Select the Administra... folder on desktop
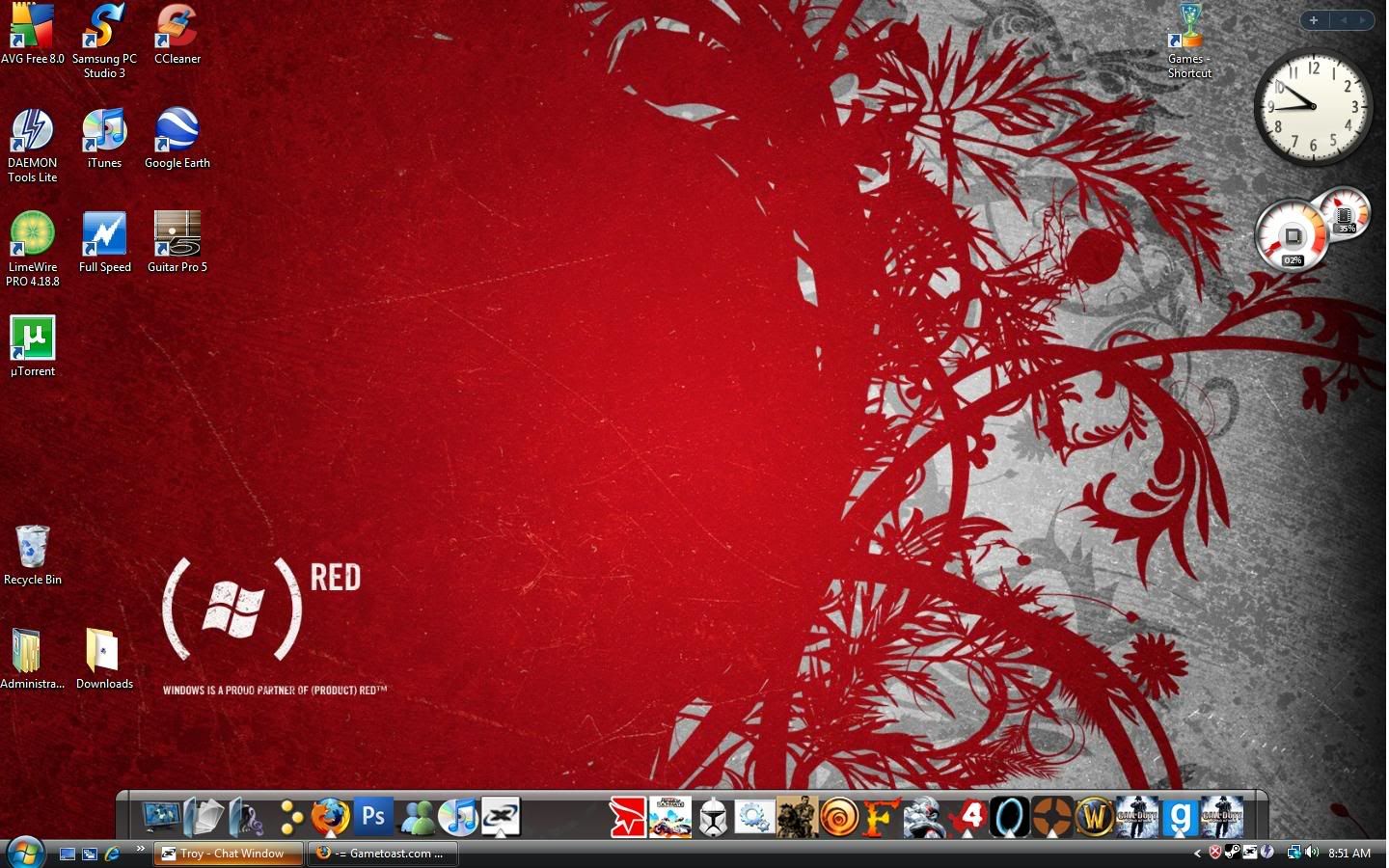This screenshot has height=868, width=1389. point(32,659)
